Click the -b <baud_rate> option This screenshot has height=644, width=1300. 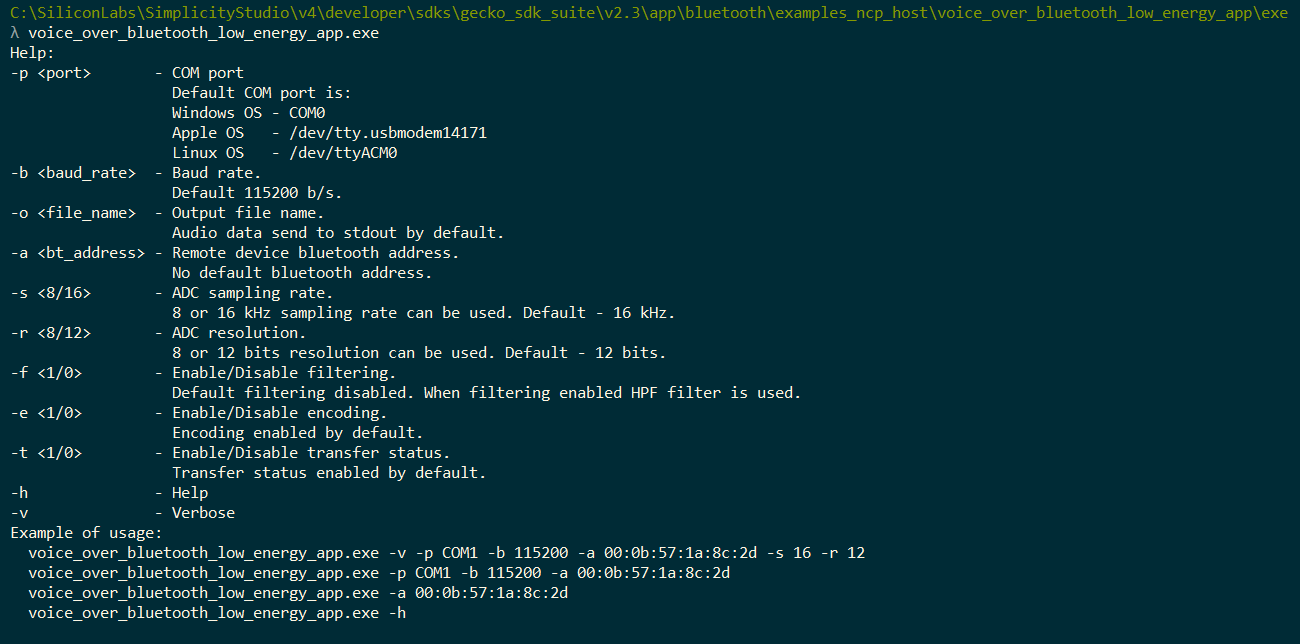(x=73, y=173)
